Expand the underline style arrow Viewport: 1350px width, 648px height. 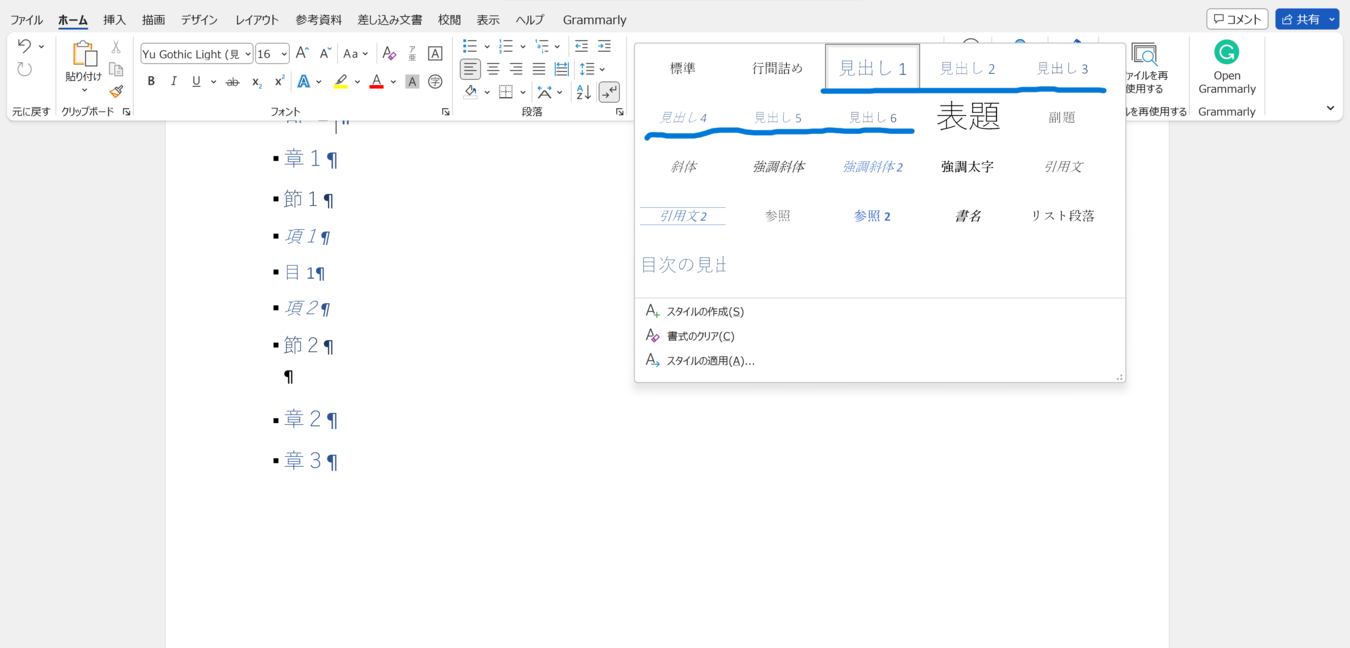(213, 82)
